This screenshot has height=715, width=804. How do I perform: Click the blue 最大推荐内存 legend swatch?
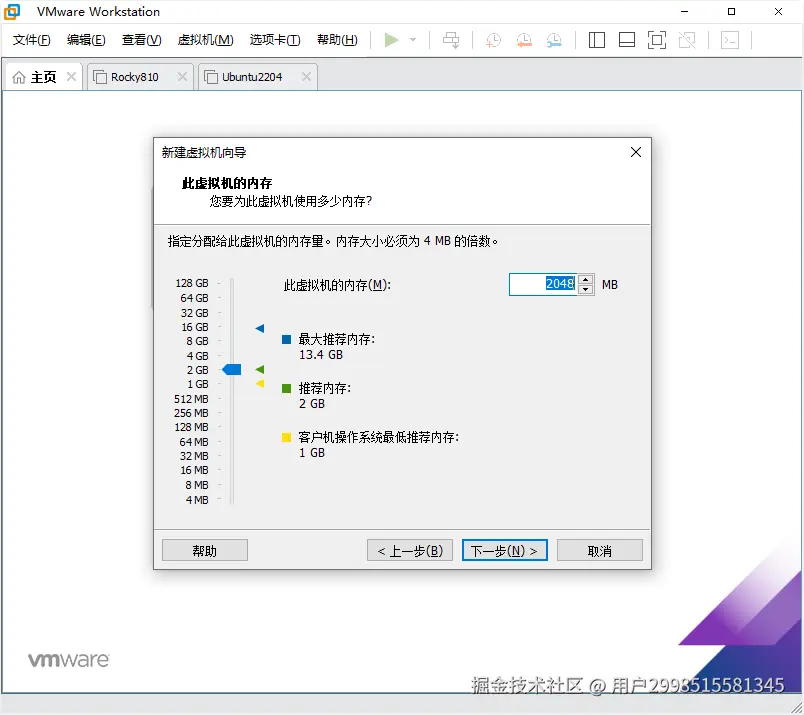(x=287, y=339)
